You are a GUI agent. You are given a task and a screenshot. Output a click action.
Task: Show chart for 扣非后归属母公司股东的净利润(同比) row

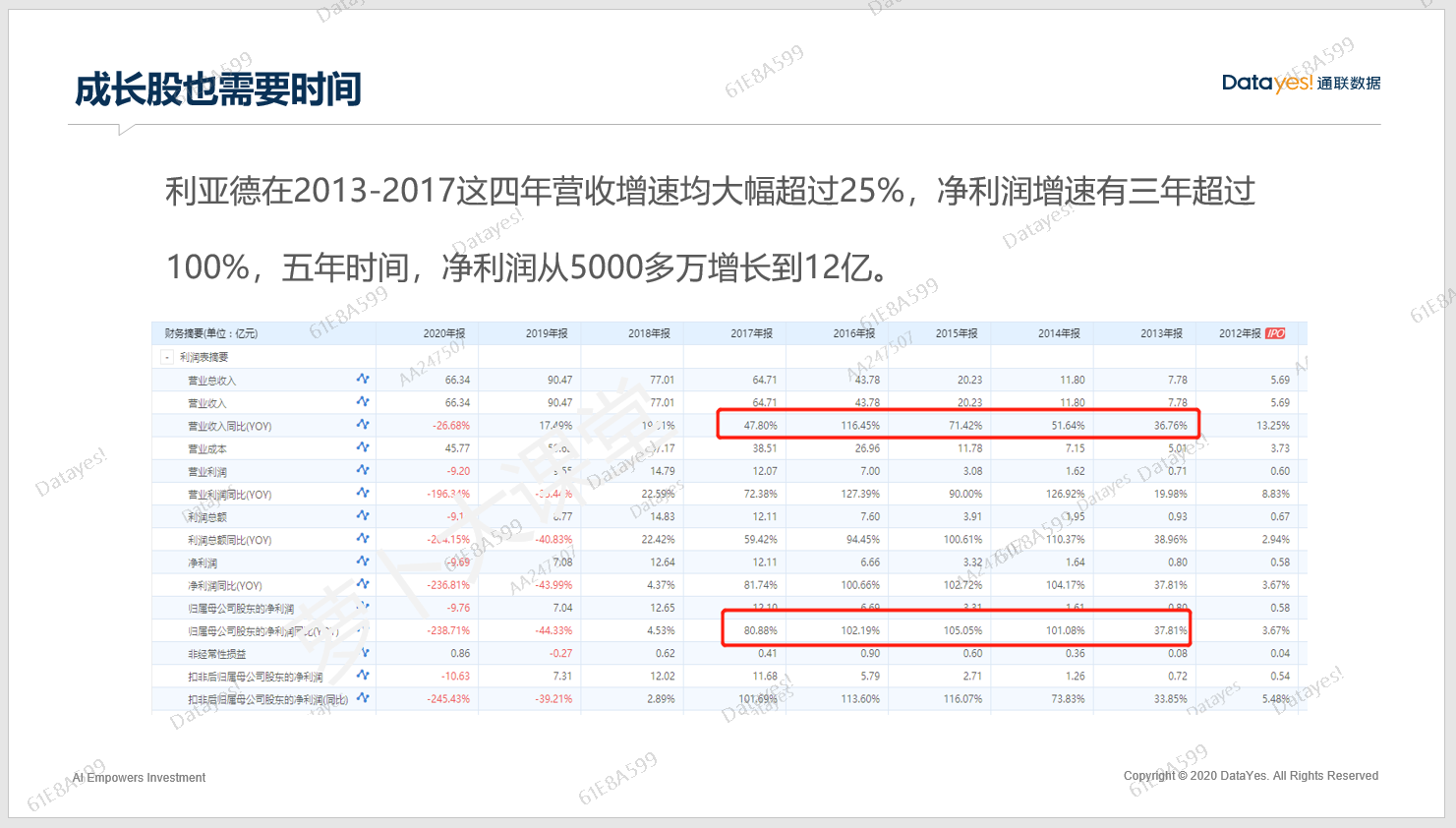tap(363, 698)
